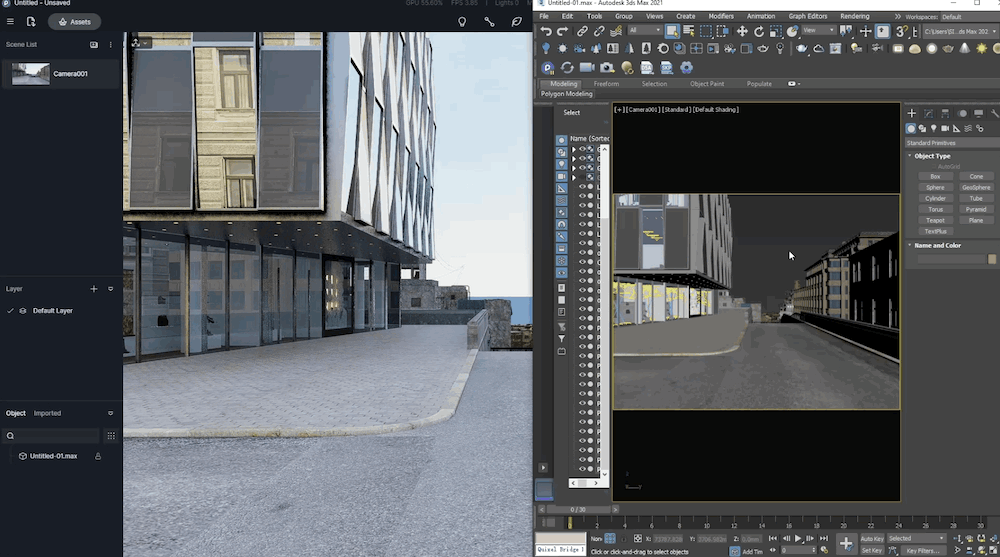Click the lock icon beside Untitled-01.max
Image resolution: width=1000 pixels, height=557 pixels.
pyautogui.click(x=98, y=456)
